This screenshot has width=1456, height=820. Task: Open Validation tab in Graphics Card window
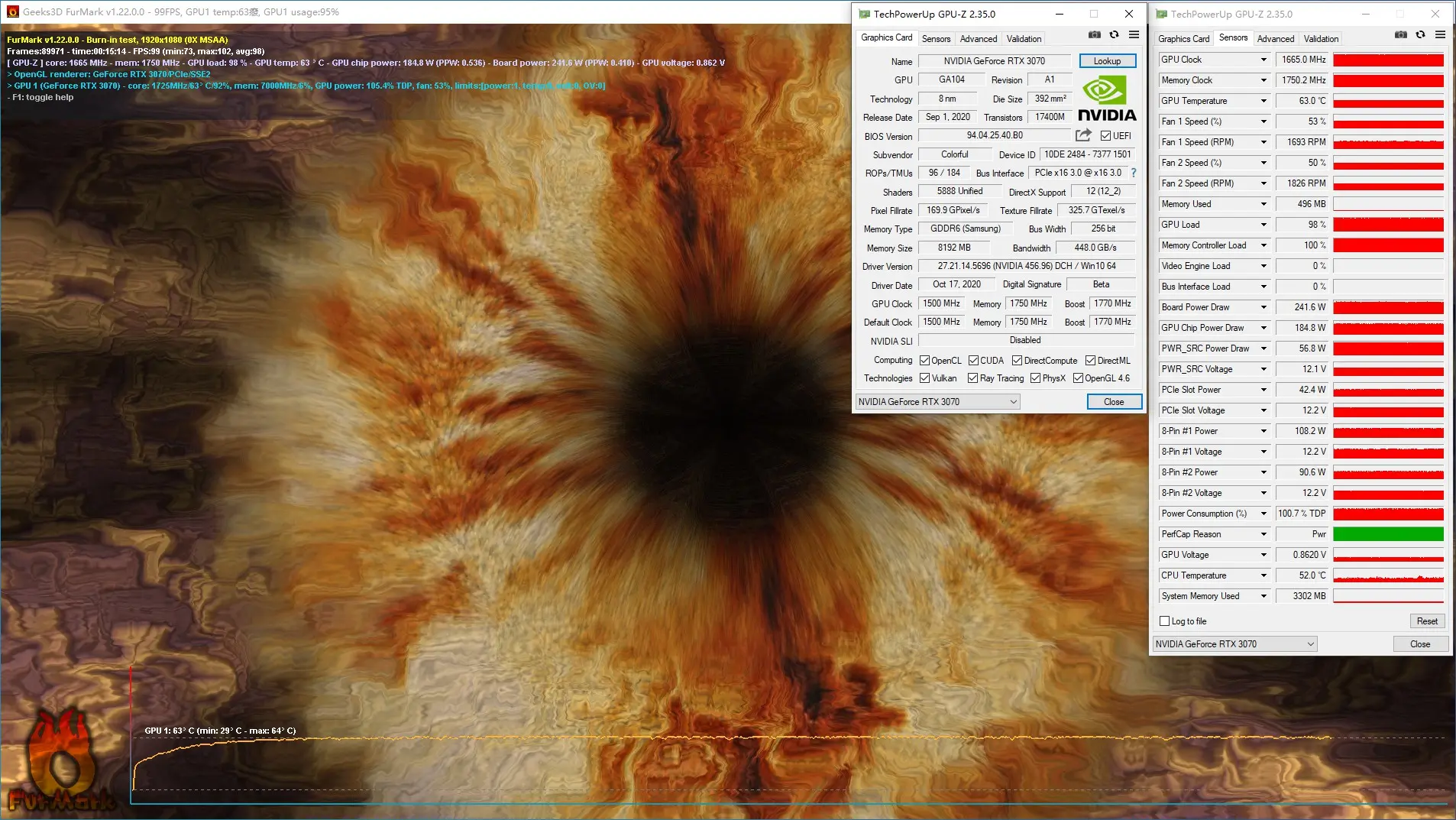click(1024, 39)
